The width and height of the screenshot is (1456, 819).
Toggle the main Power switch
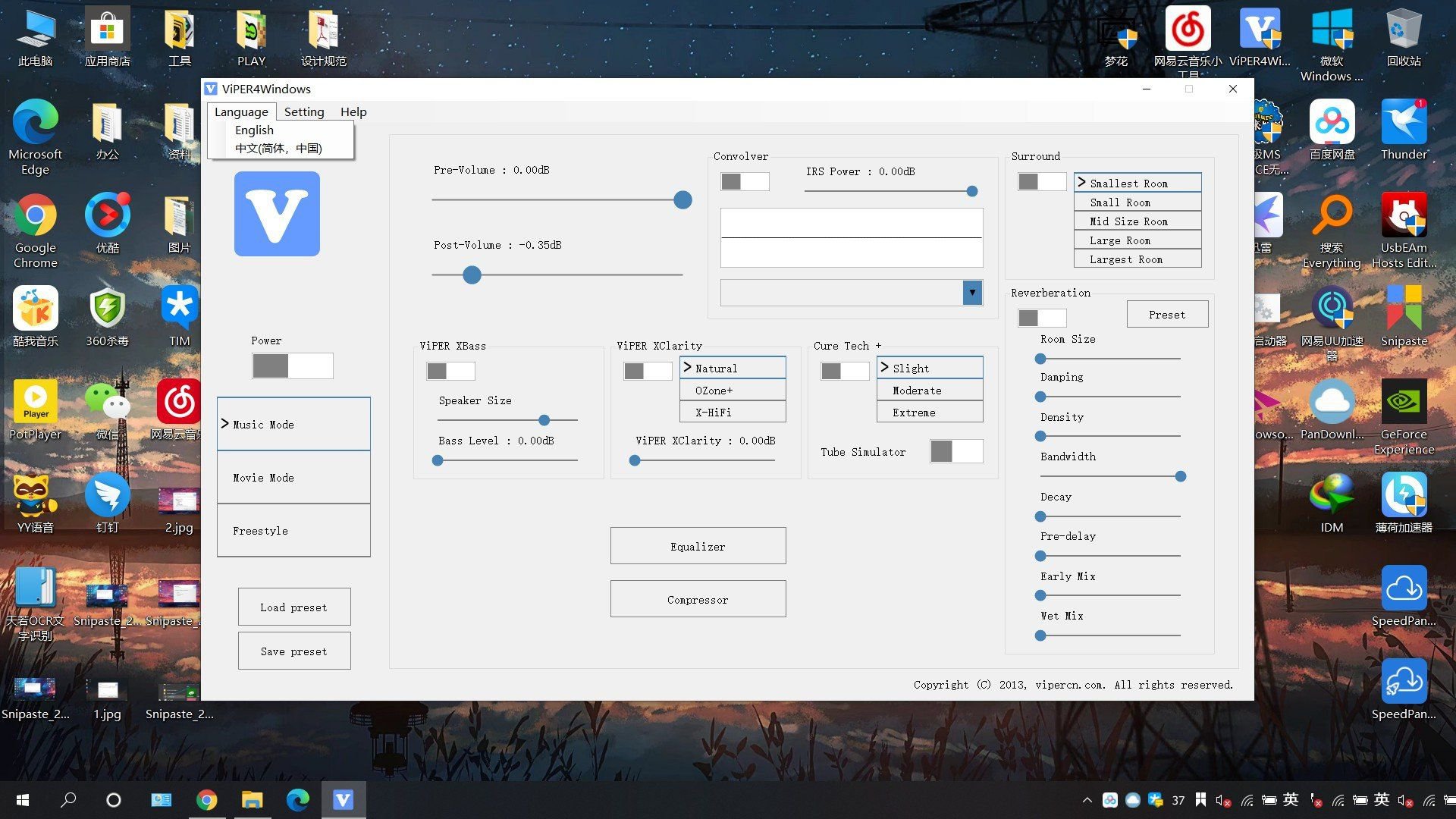click(293, 366)
